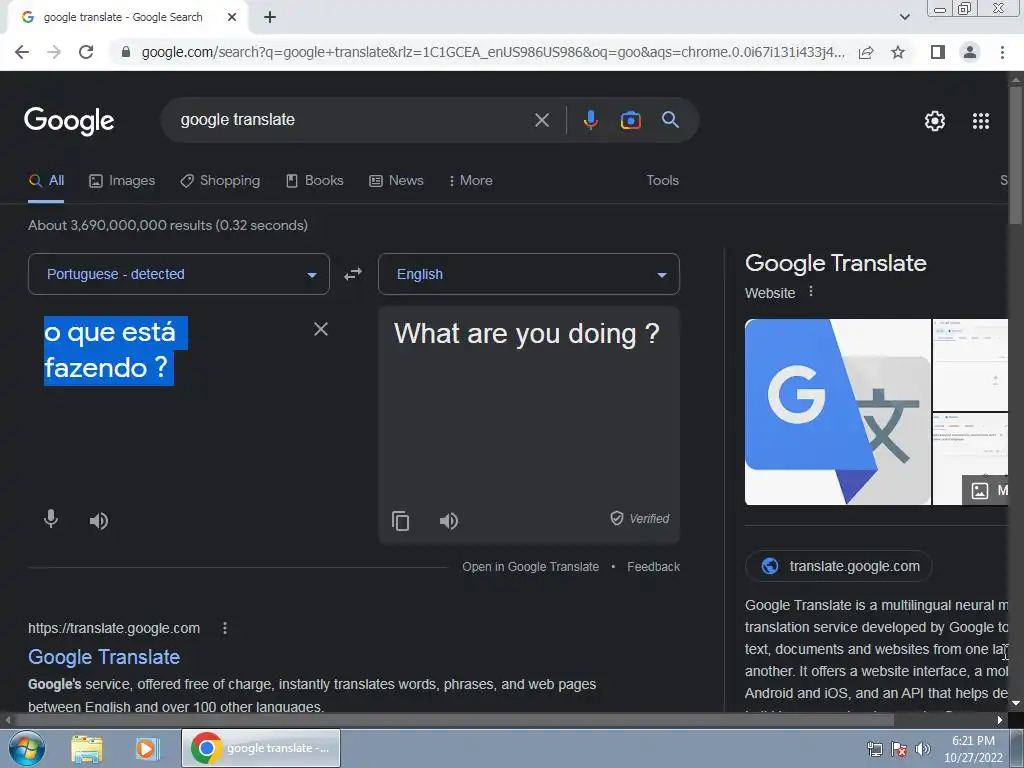Launch the media player from taskbar
The height and width of the screenshot is (768, 1024).
148,749
